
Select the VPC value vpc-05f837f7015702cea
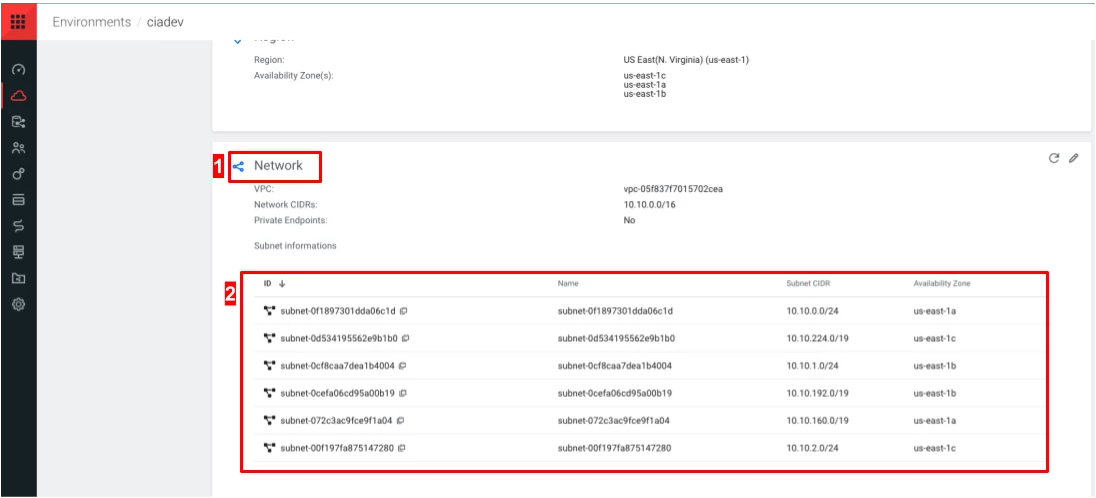point(673,189)
